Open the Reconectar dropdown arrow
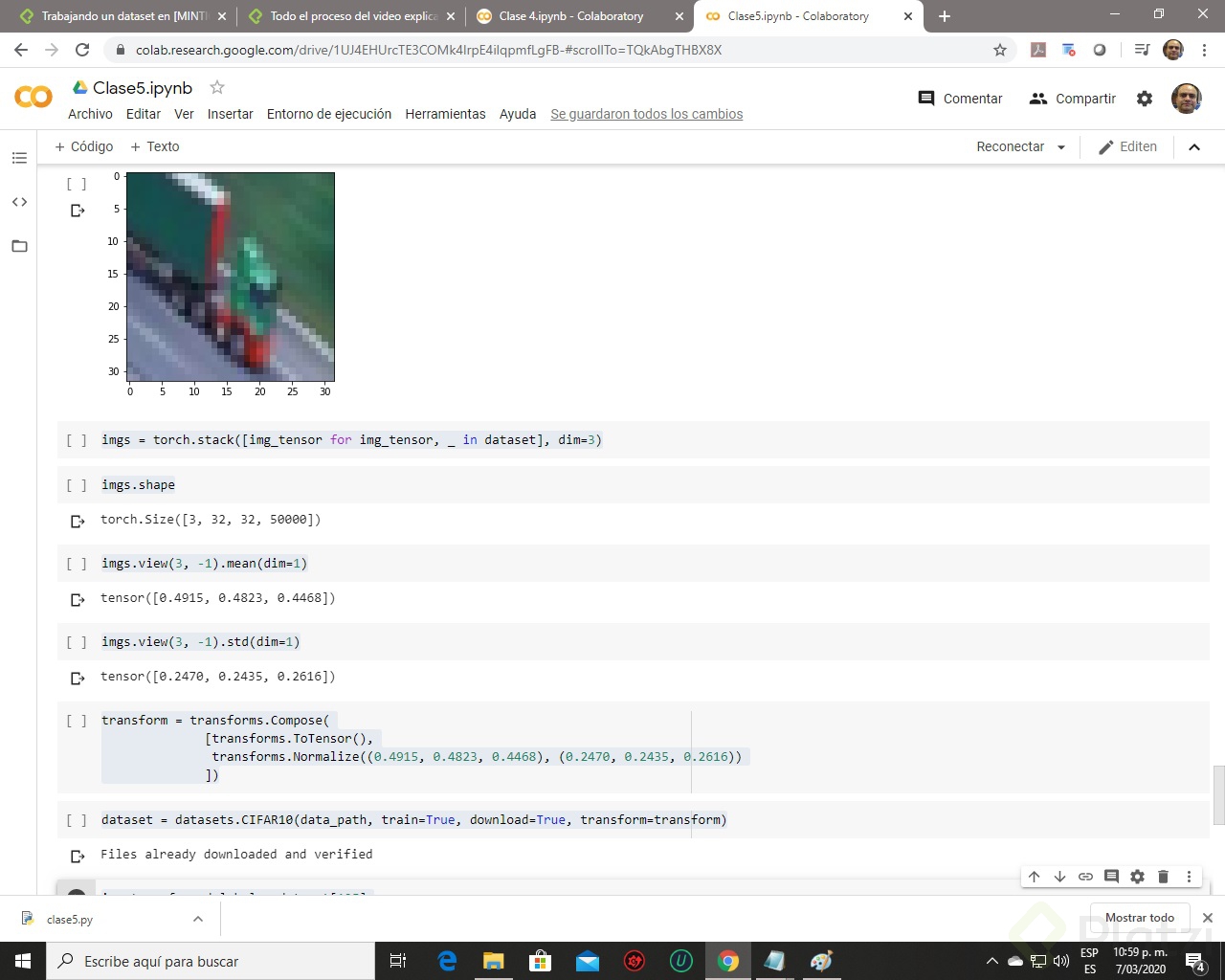The width and height of the screenshot is (1225, 980). point(1061,147)
